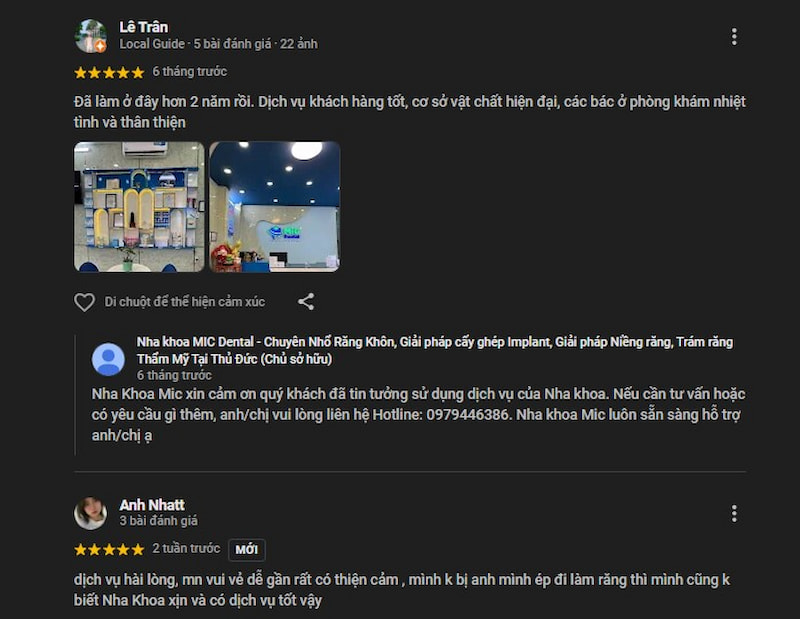800x619 pixels.
Task: Click 'Di chuột để thể hiện cảm xúc' text
Action: (185, 302)
